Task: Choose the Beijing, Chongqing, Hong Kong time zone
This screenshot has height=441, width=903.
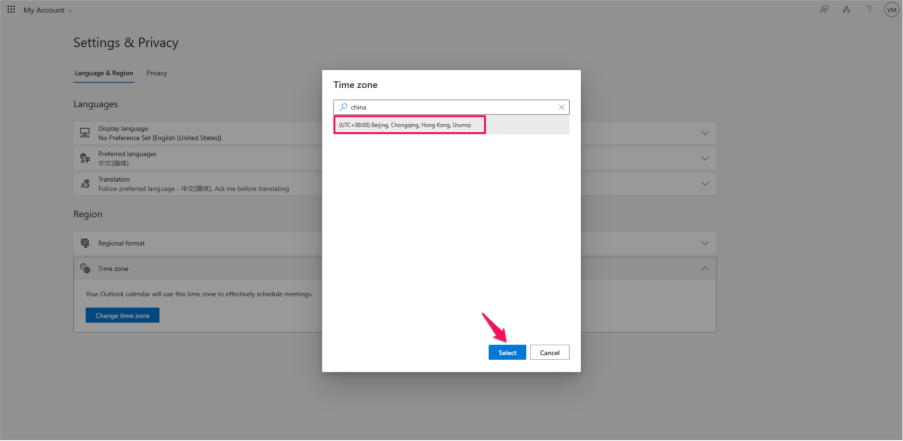Action: [x=410, y=125]
